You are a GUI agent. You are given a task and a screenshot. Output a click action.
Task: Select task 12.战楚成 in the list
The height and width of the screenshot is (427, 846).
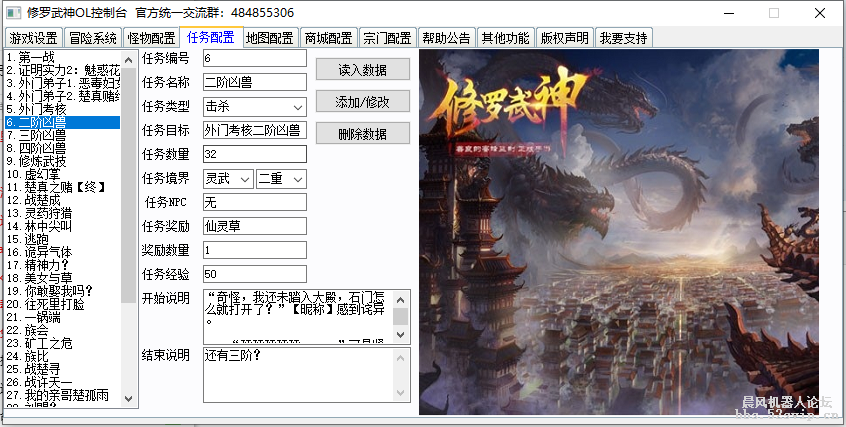[63, 200]
